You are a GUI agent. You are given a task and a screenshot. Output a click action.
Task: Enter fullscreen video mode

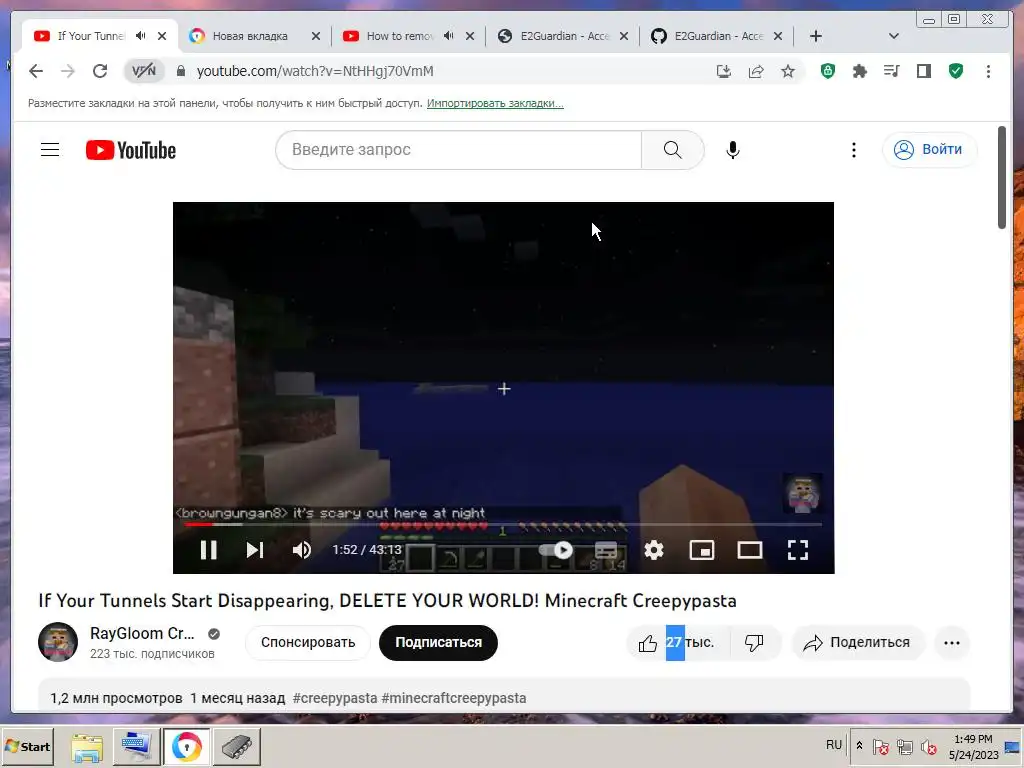pos(798,550)
